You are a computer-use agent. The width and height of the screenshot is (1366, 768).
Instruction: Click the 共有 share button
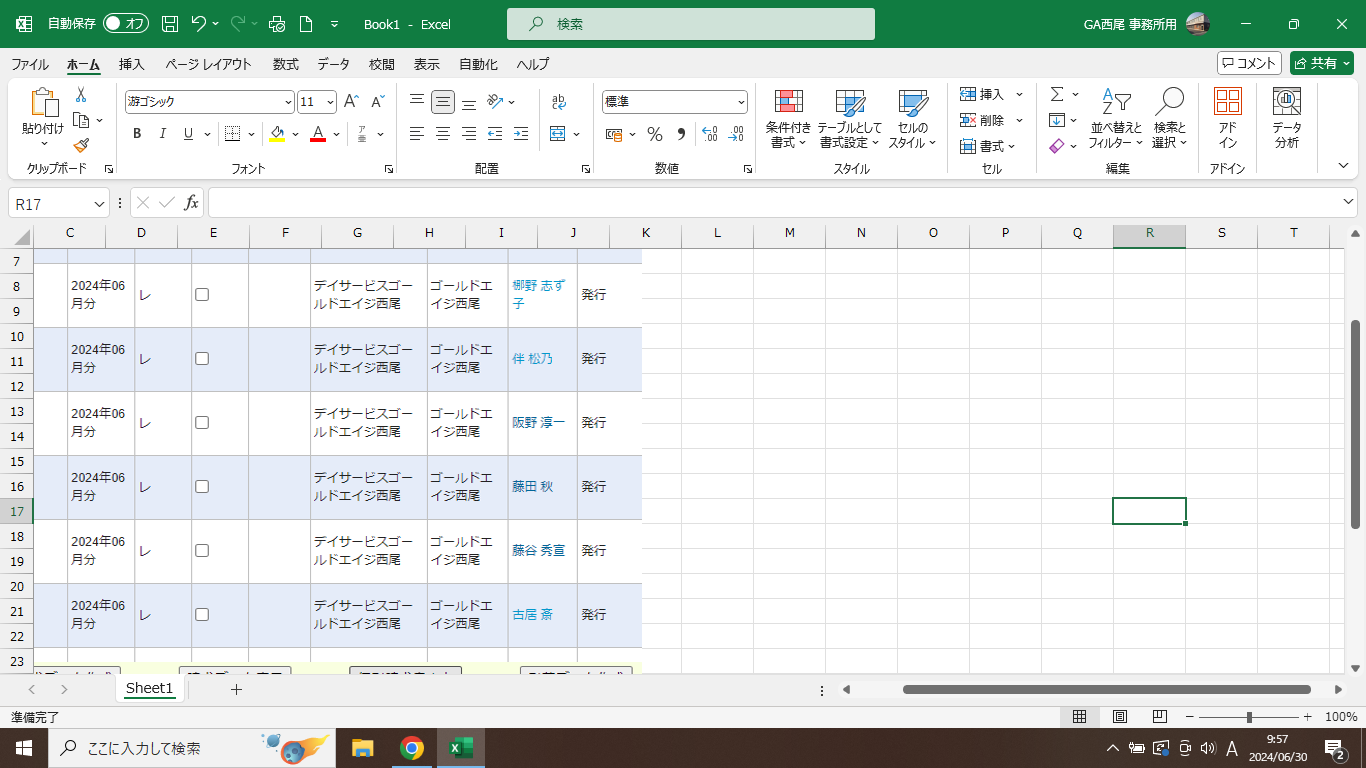point(1321,63)
